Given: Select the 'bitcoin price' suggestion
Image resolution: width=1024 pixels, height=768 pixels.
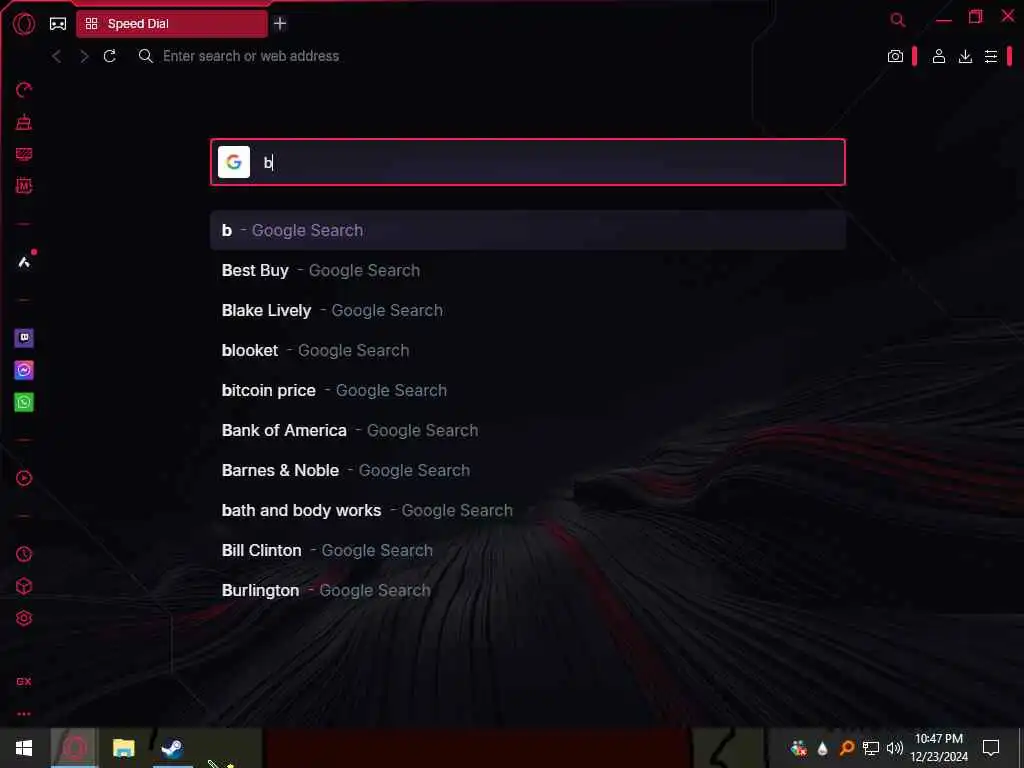Looking at the screenshot, I should [x=528, y=391].
